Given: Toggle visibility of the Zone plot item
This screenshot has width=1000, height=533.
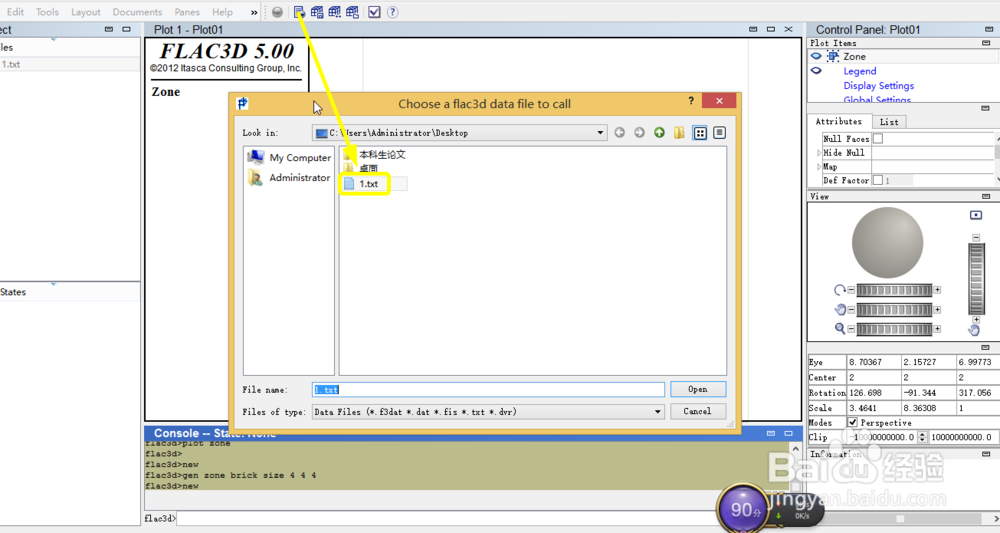Looking at the screenshot, I should [816, 56].
